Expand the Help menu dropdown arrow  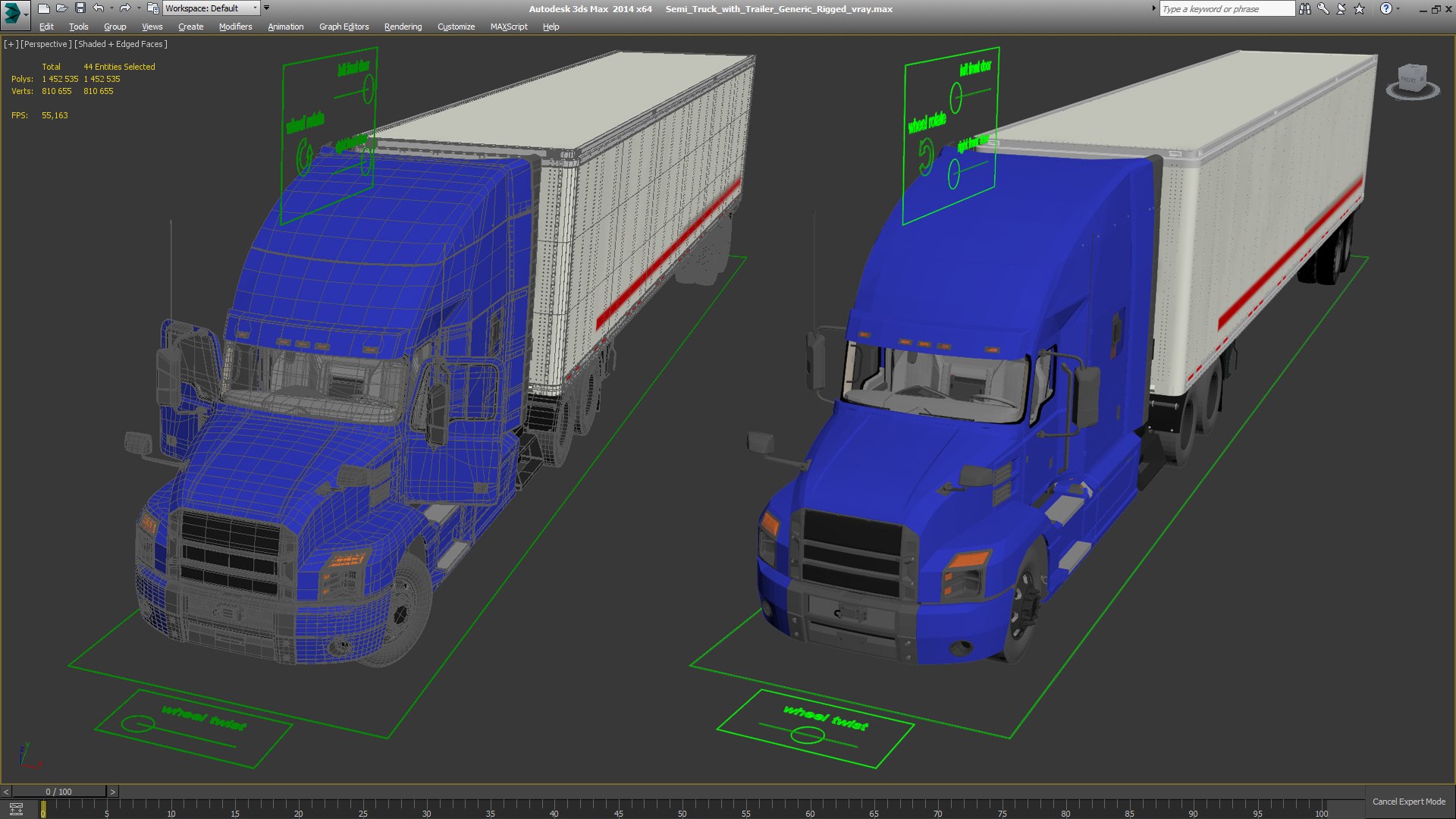[1398, 8]
